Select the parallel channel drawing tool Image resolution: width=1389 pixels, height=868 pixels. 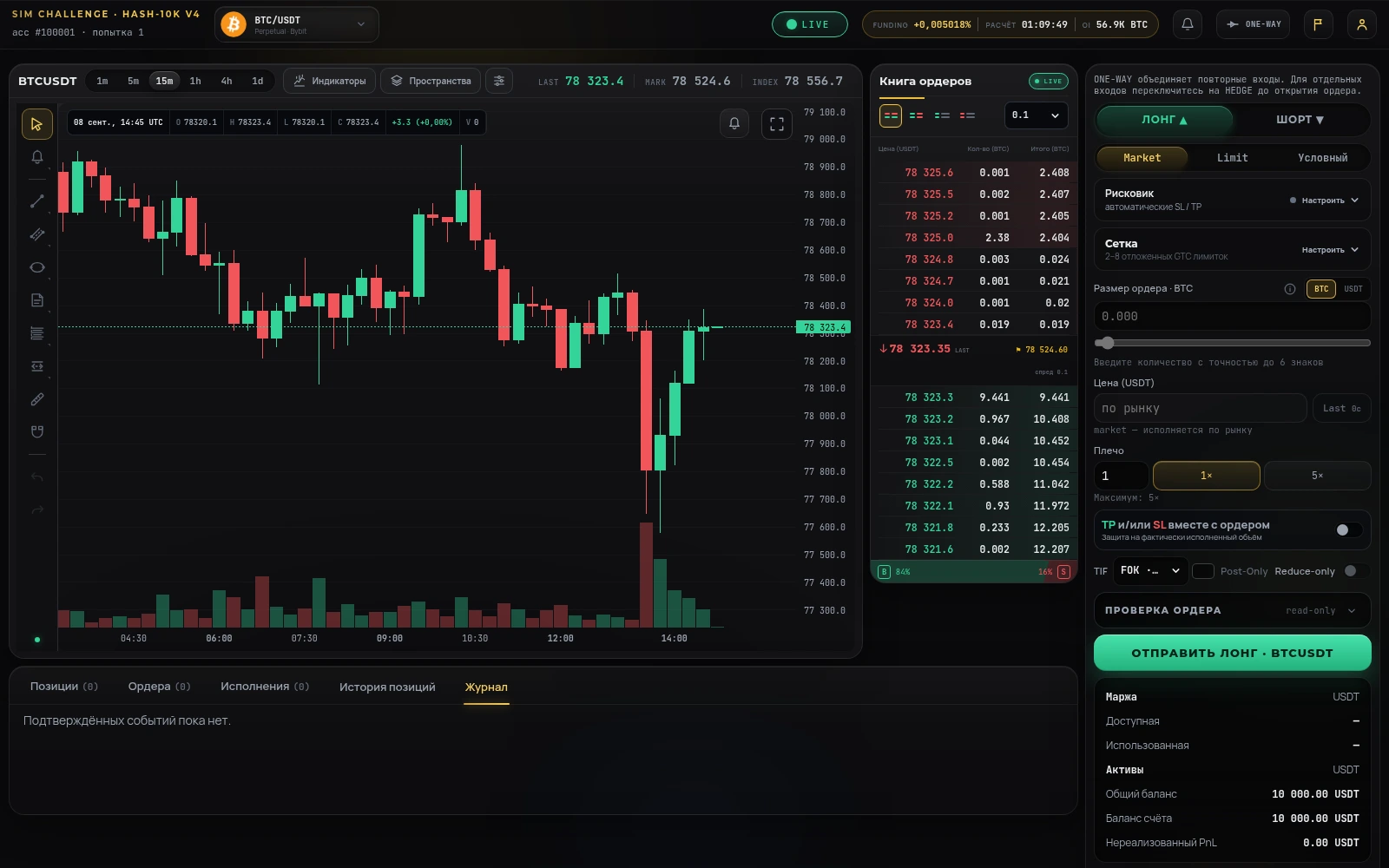[36, 234]
